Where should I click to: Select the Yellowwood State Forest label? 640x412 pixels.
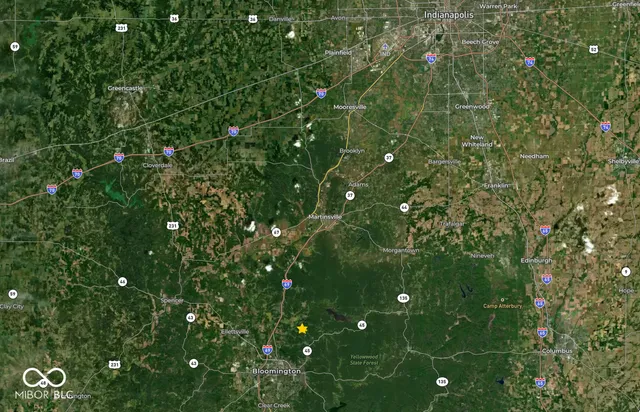click(x=364, y=359)
